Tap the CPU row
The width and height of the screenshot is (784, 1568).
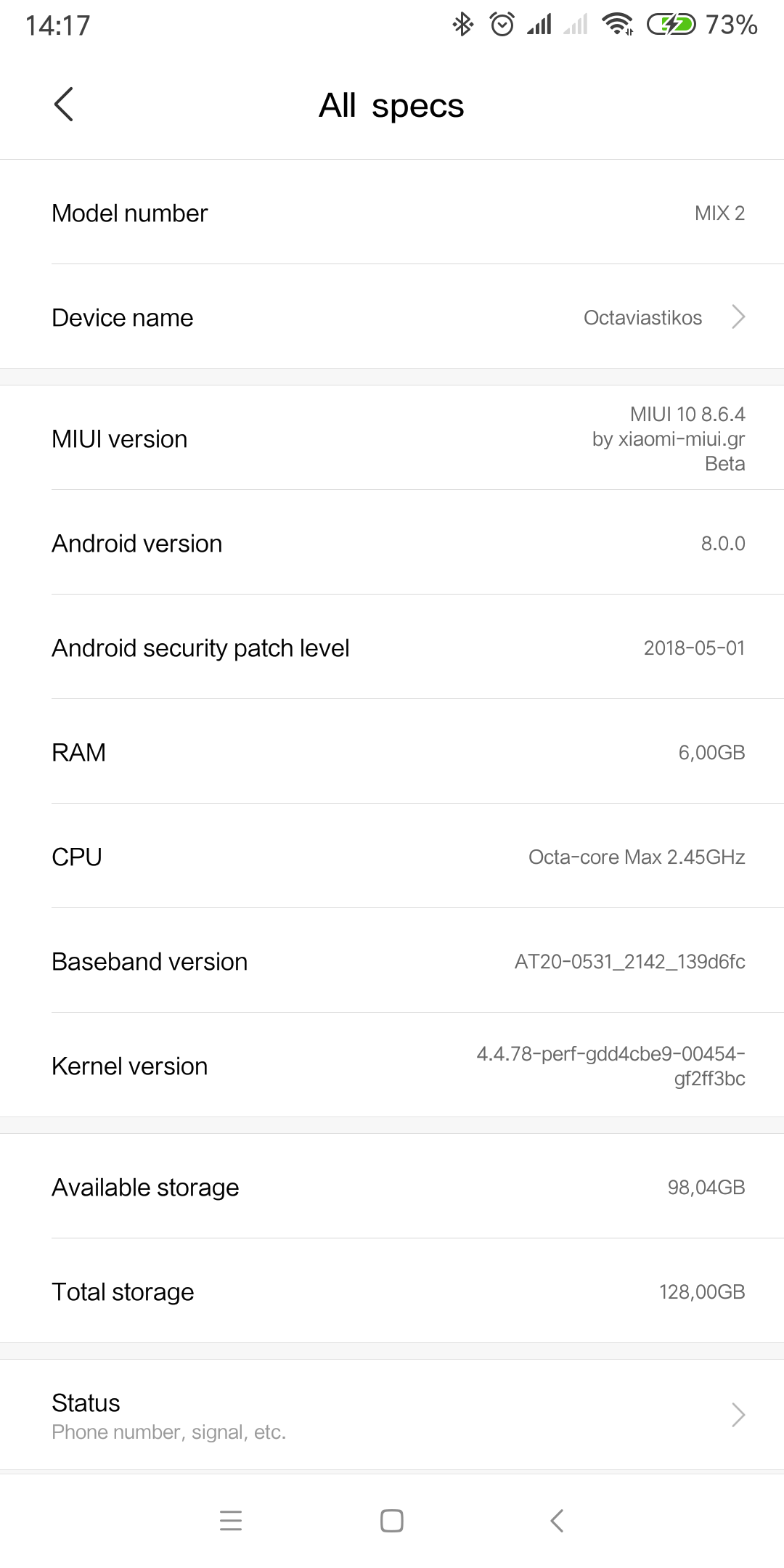pos(392,857)
